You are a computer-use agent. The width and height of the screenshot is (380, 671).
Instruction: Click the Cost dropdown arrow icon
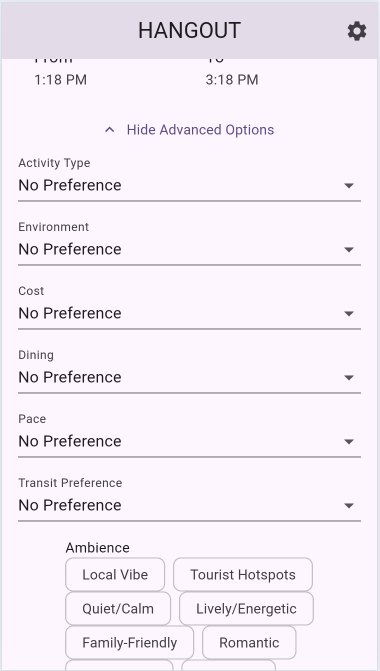[349, 313]
